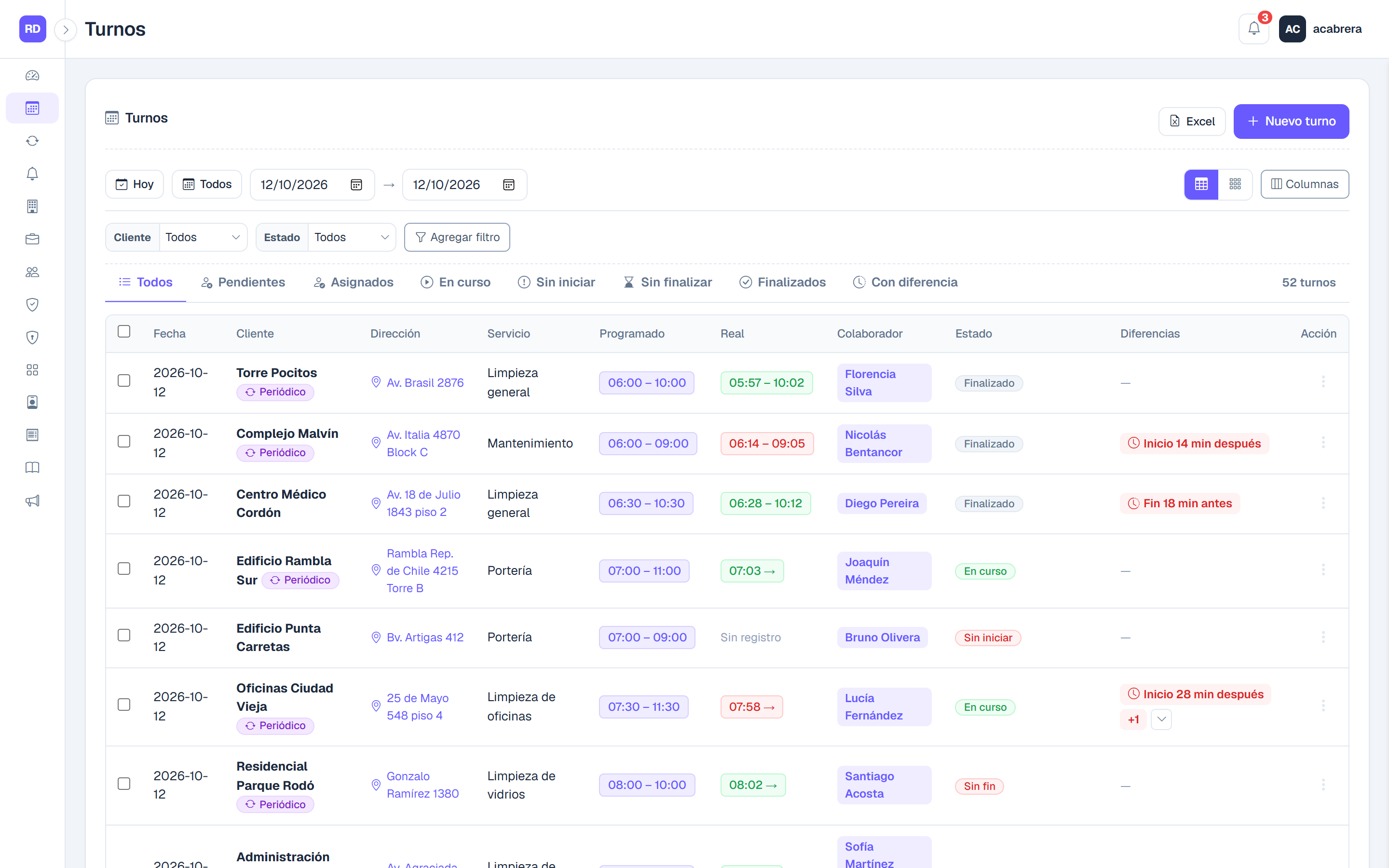Open the building icon in sidebar

(x=32, y=206)
